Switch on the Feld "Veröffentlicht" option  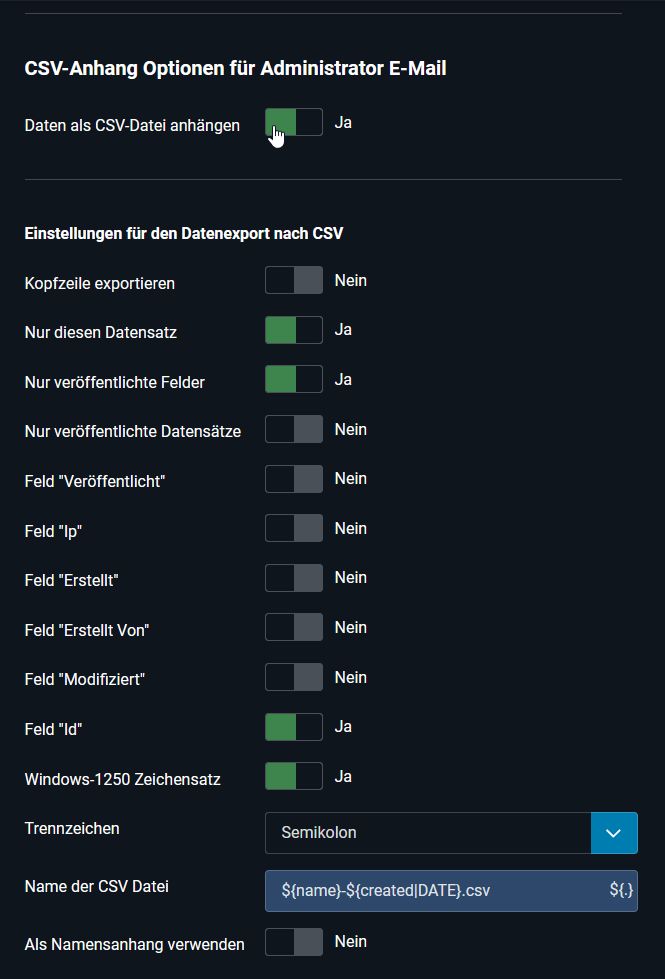pos(292,478)
